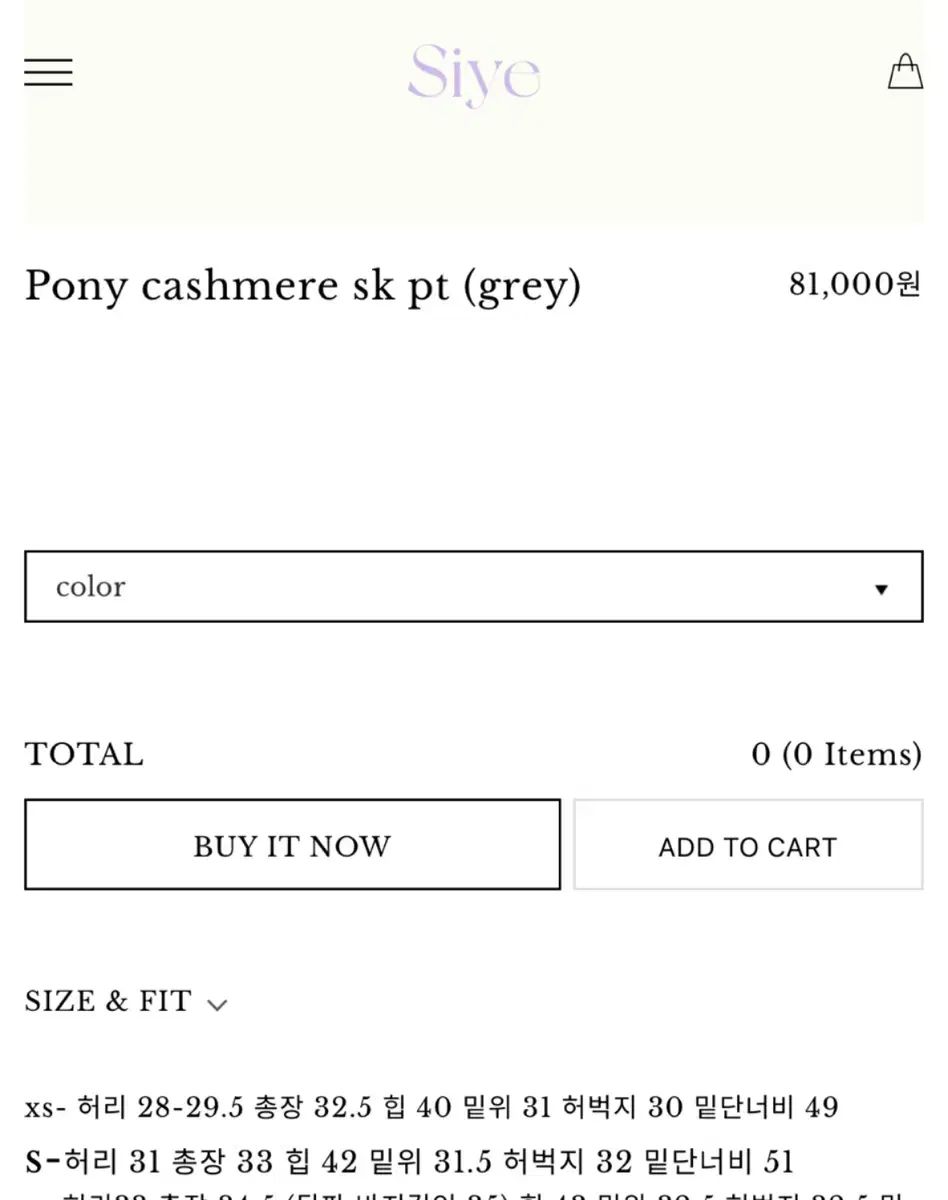Collapse SIZE & FIT using its chevron
Viewport: 948px width, 1200px height.
pyautogui.click(x=217, y=1003)
